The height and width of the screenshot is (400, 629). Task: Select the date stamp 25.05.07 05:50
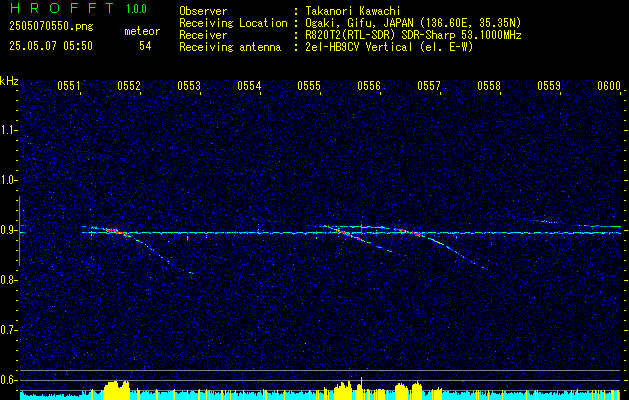click(51, 46)
